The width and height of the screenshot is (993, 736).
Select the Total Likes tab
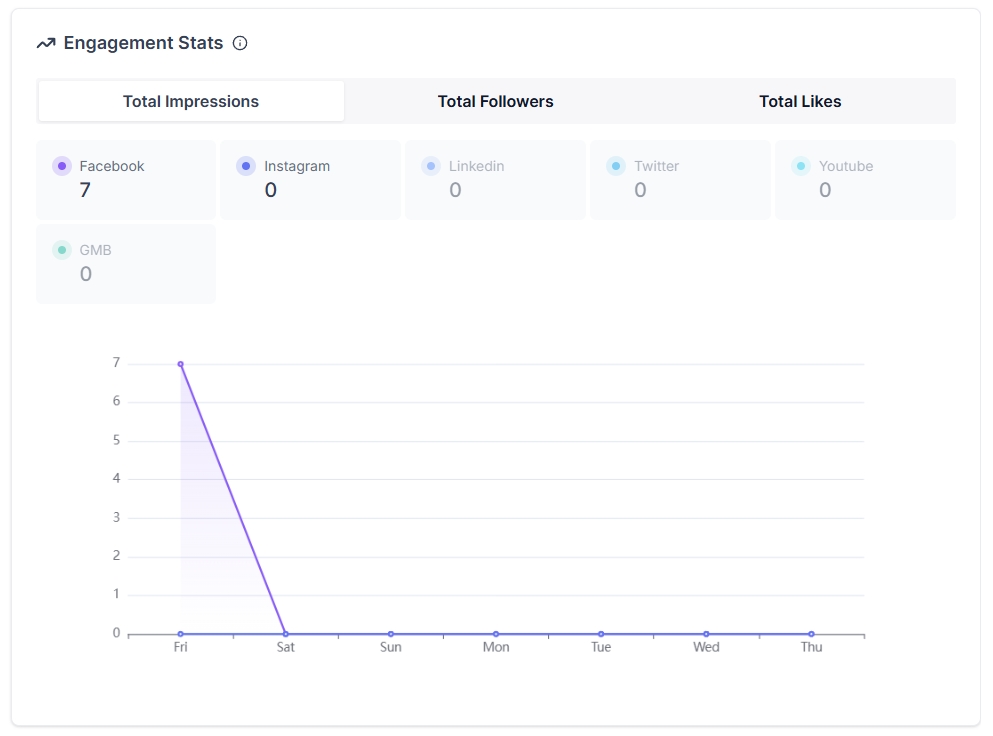[x=800, y=101]
